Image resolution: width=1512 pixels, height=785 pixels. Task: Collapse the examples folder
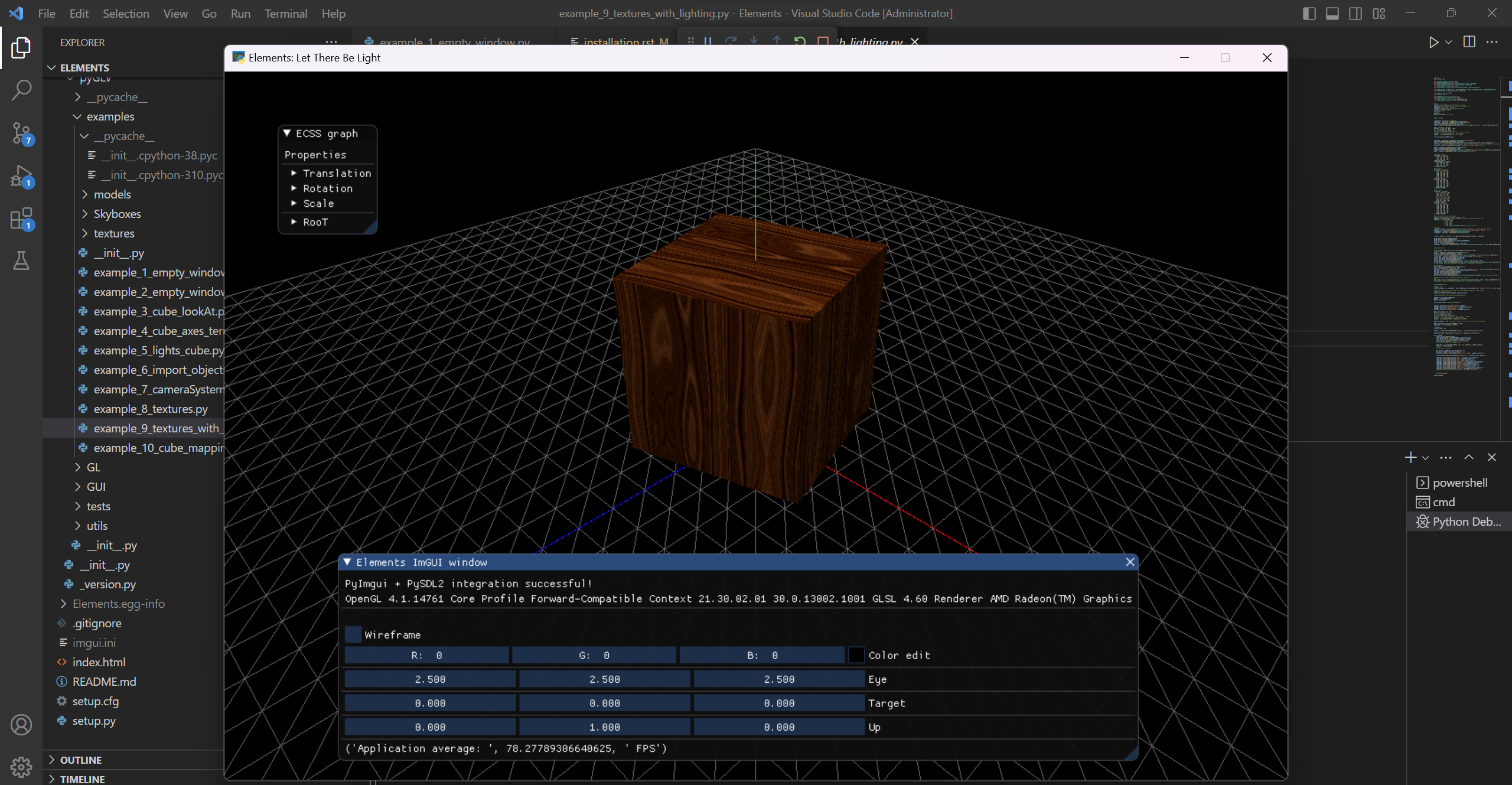point(110,116)
